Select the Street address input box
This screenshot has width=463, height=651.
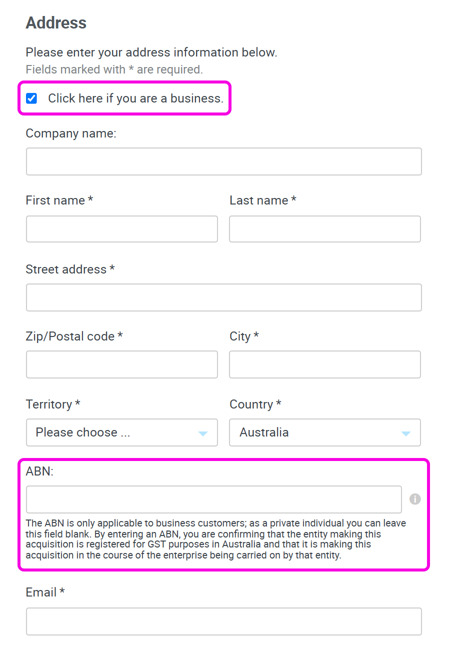[224, 297]
